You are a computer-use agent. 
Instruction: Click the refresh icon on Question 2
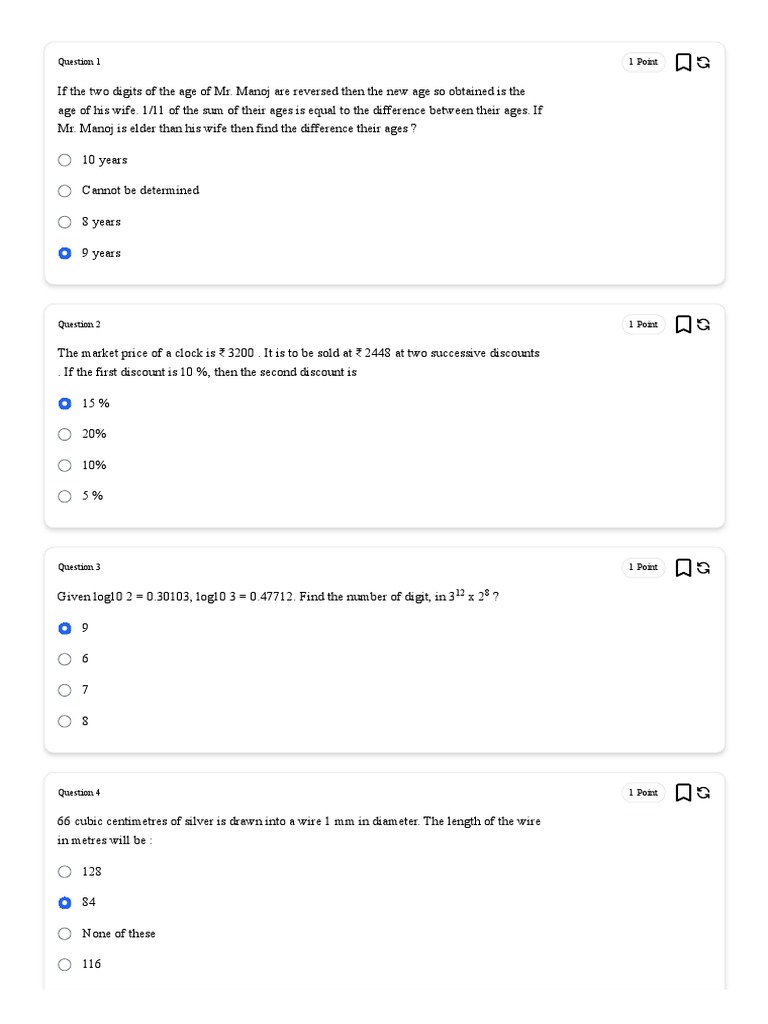(703, 324)
